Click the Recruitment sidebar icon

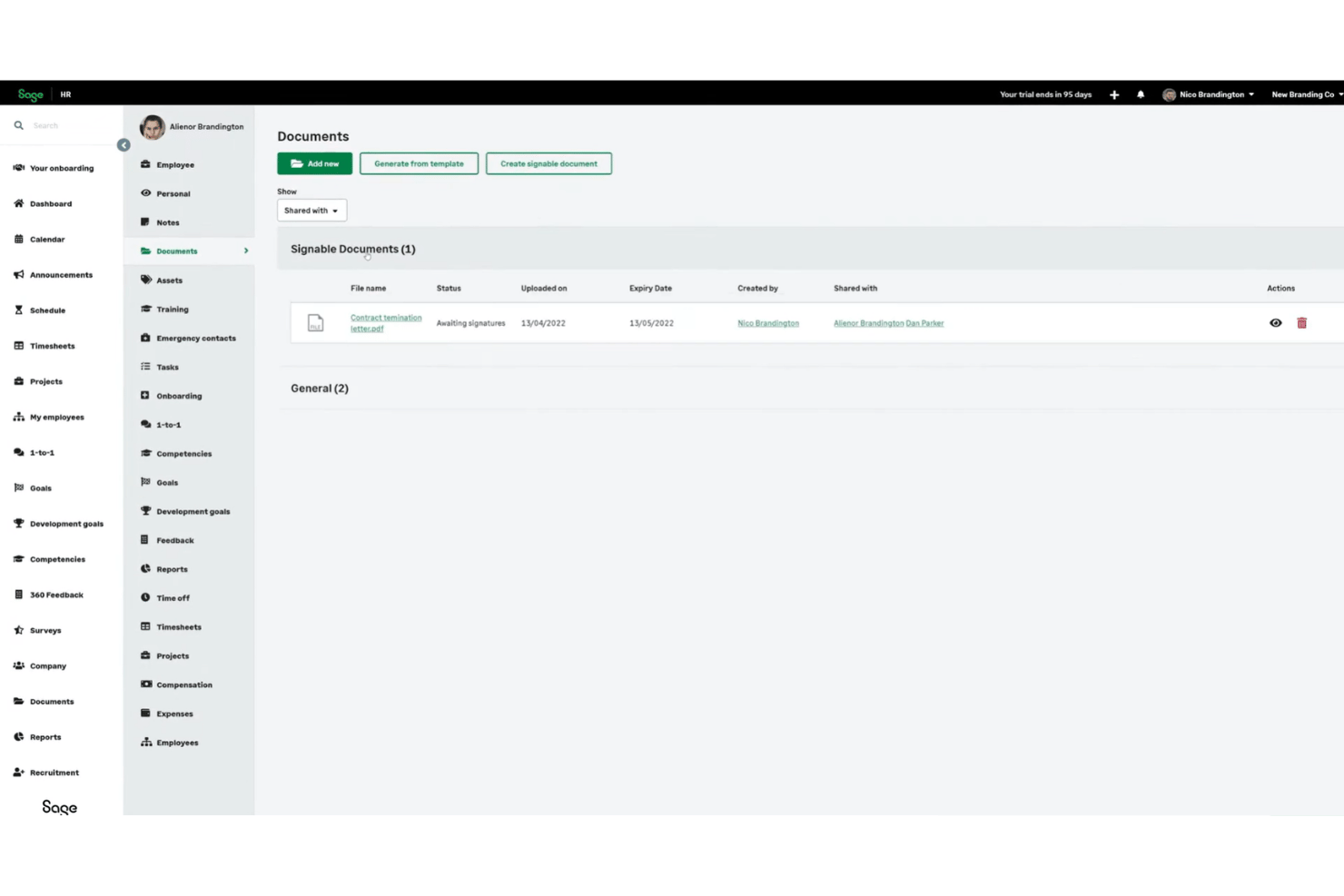tap(18, 773)
